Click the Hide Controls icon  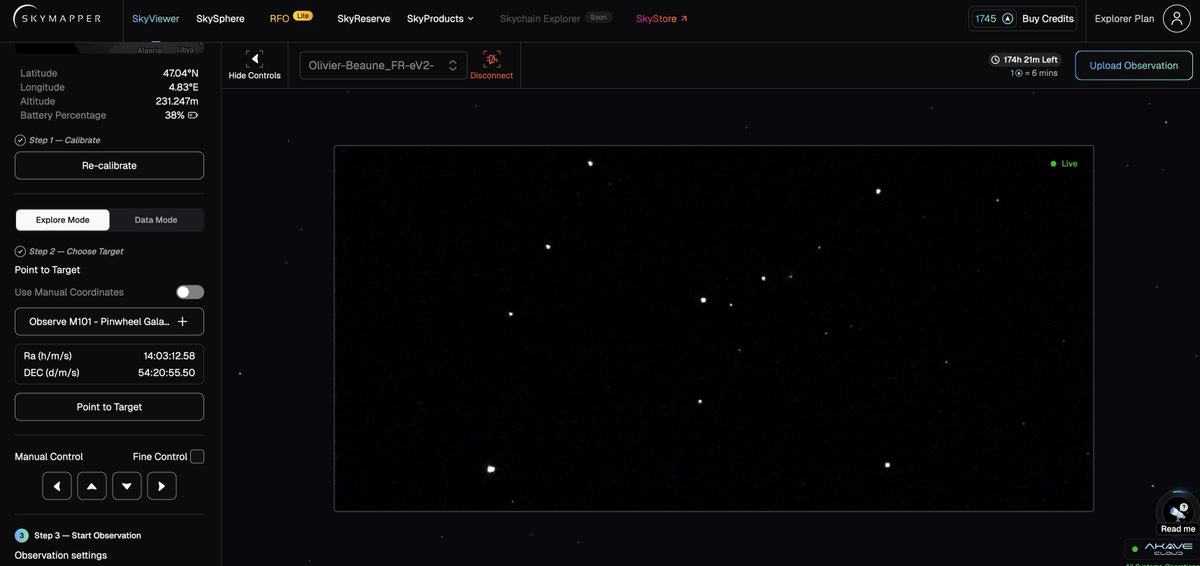254,59
